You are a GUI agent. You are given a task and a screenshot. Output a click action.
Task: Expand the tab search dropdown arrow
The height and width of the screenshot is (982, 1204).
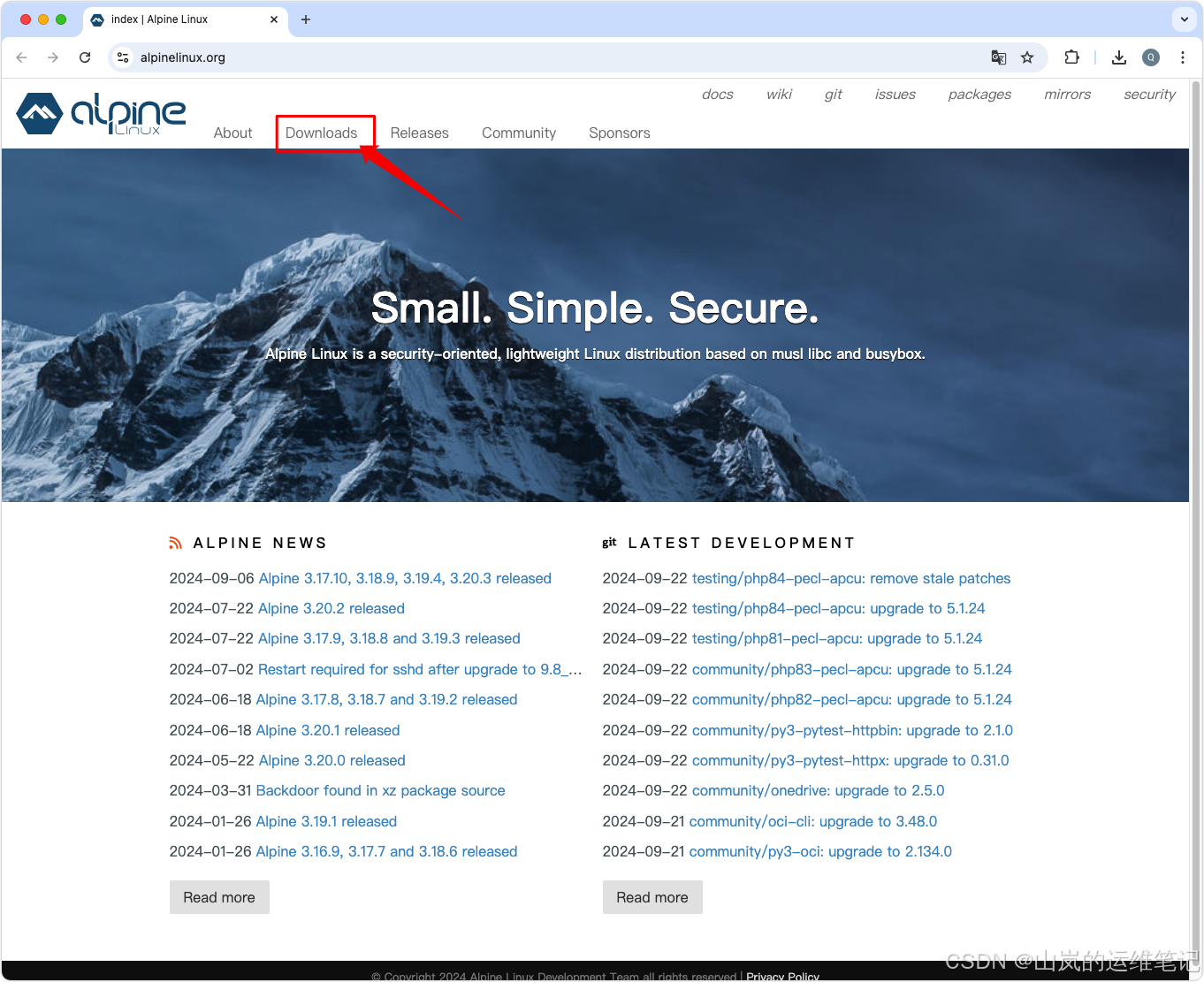[1185, 19]
